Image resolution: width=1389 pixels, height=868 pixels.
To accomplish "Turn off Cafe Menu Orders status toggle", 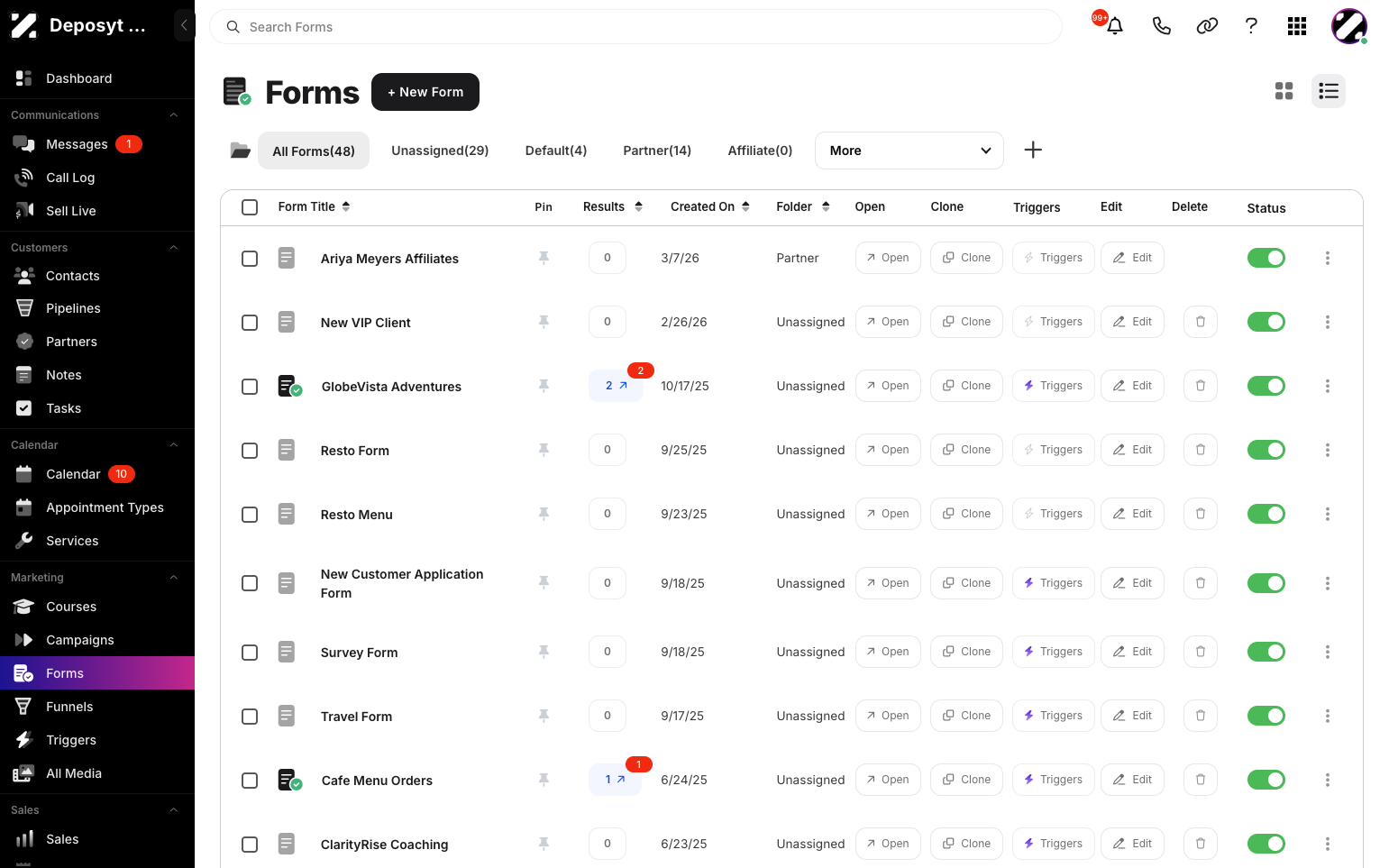I will point(1266,780).
